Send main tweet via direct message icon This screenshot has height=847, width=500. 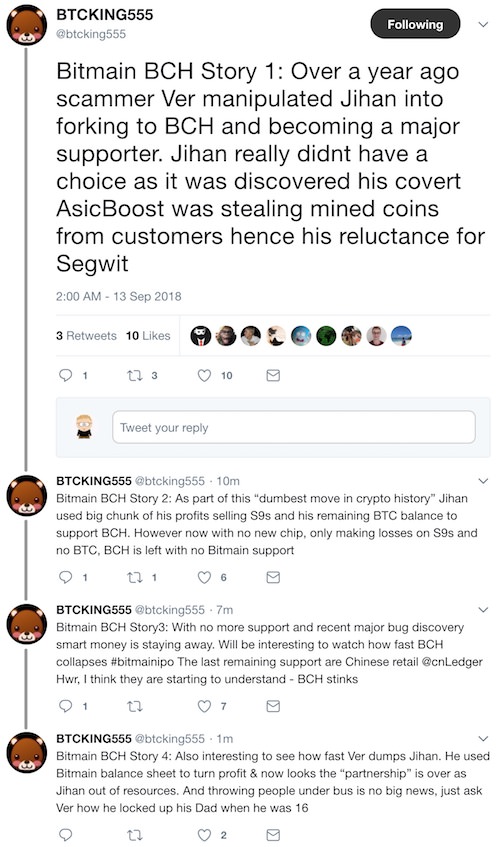(x=273, y=375)
